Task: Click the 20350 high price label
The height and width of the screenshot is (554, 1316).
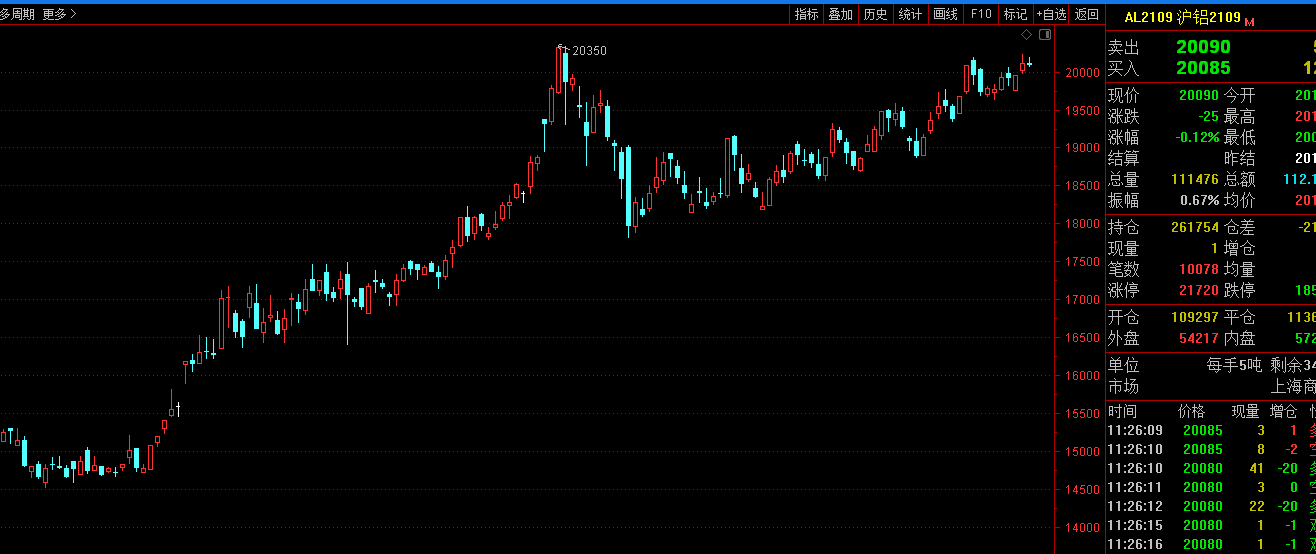Action: [x=588, y=51]
